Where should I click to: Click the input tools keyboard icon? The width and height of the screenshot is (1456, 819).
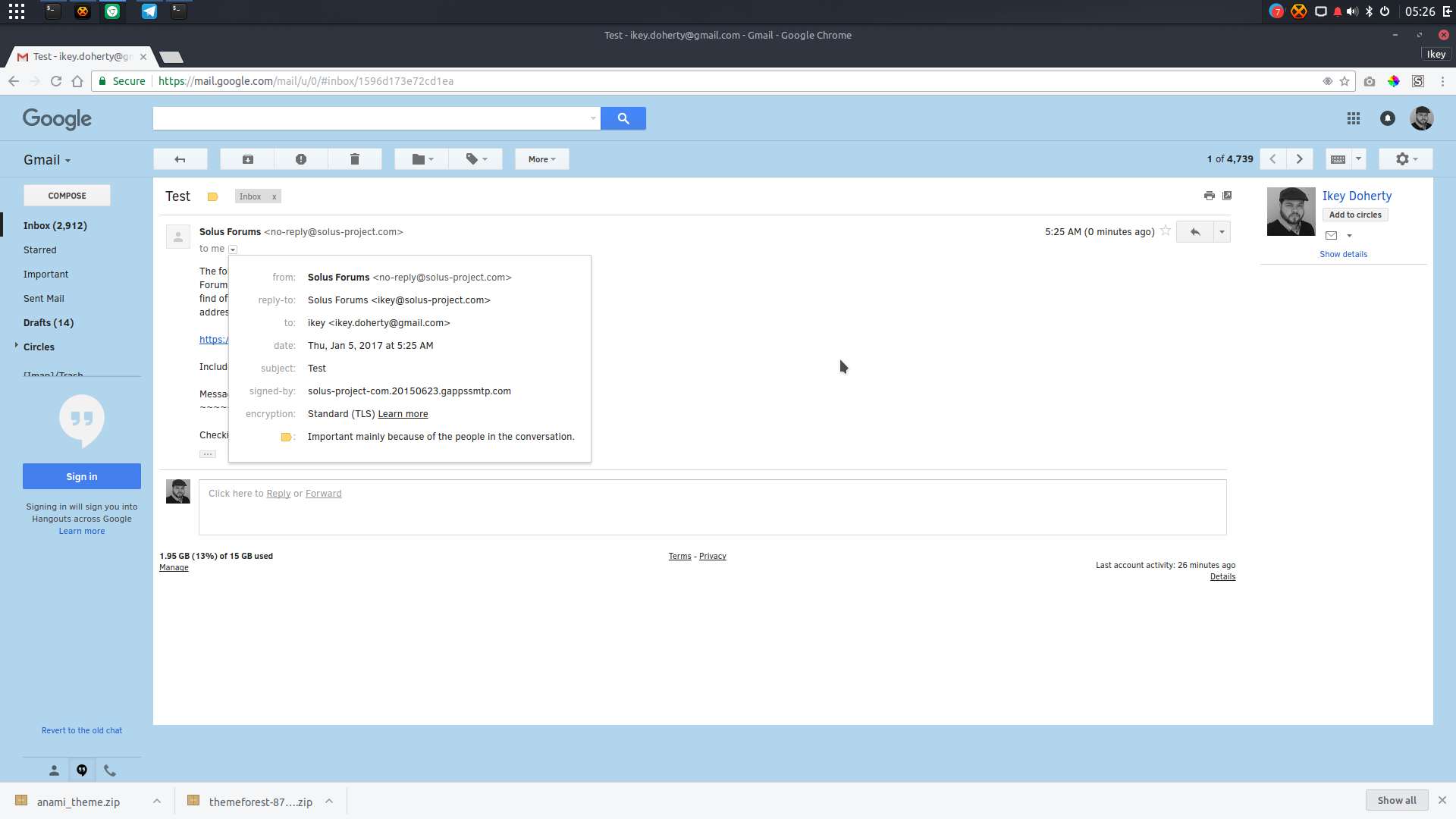[x=1338, y=159]
